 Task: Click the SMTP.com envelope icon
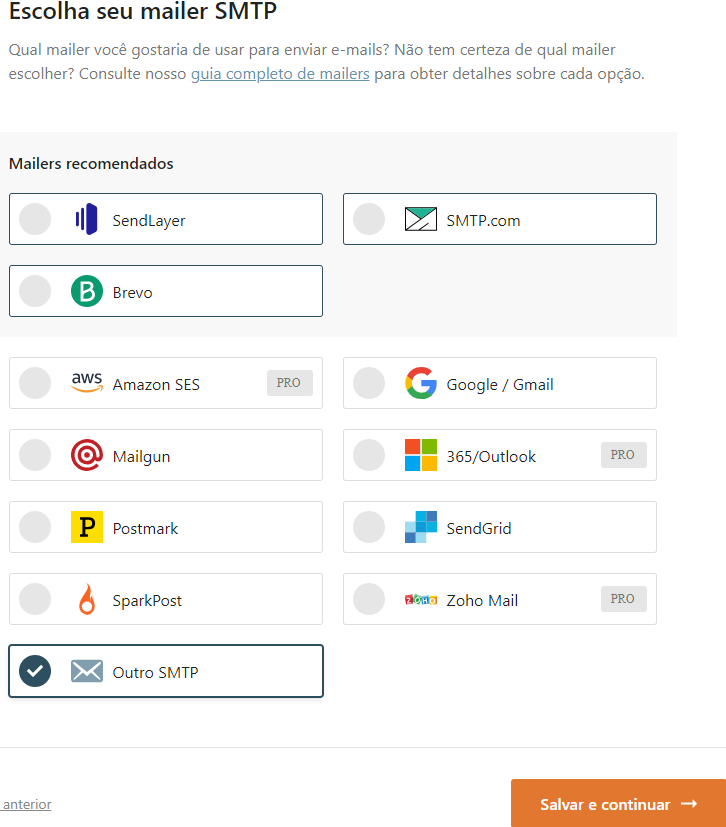click(421, 219)
